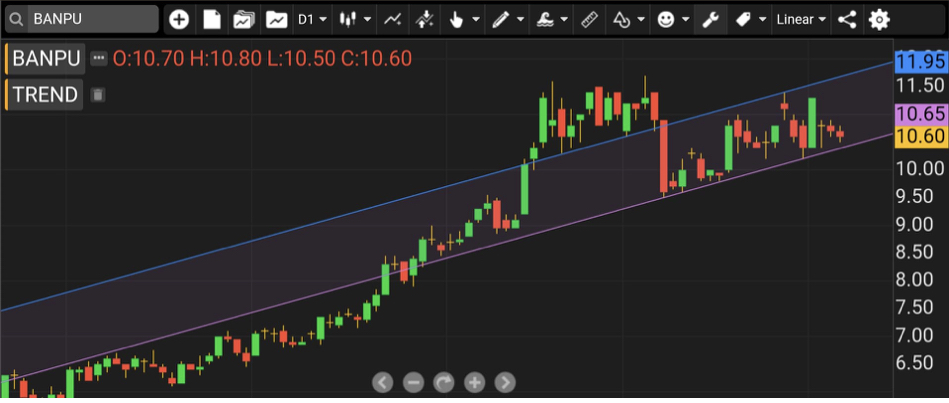
Task: Open single chart folder icon
Action: tap(276, 19)
